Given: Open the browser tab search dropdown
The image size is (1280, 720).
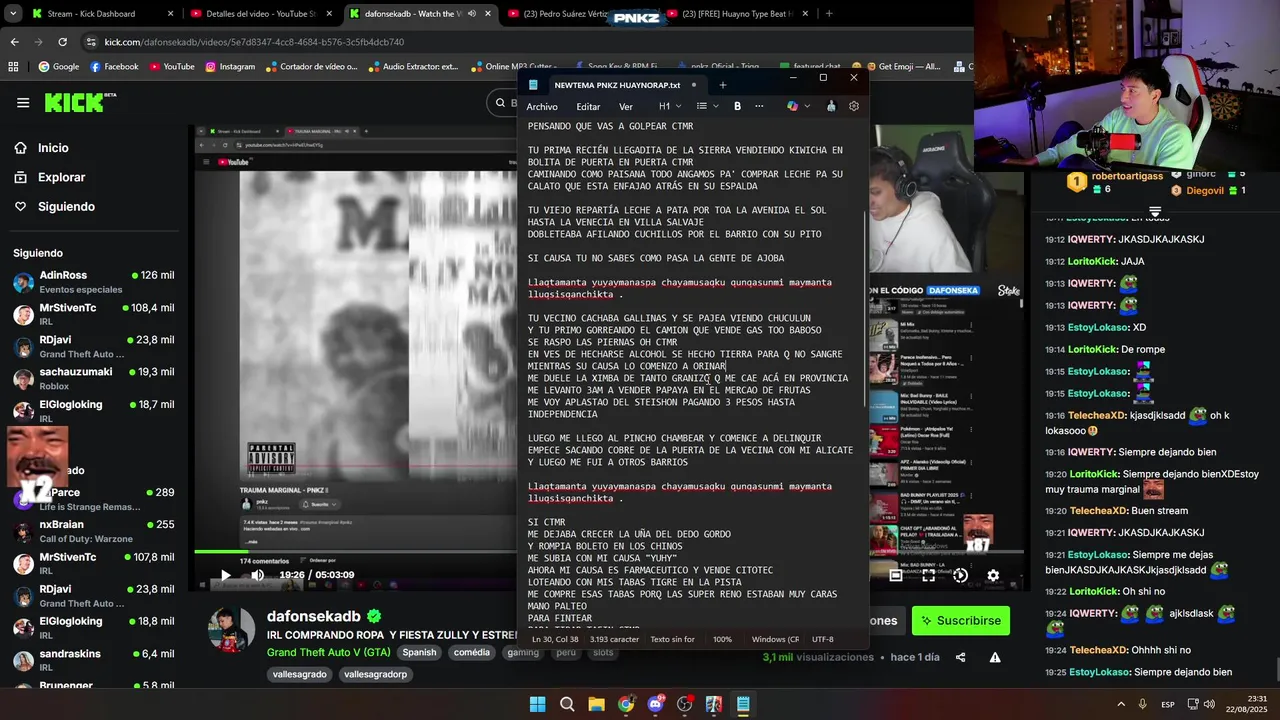Looking at the screenshot, I should [x=13, y=14].
